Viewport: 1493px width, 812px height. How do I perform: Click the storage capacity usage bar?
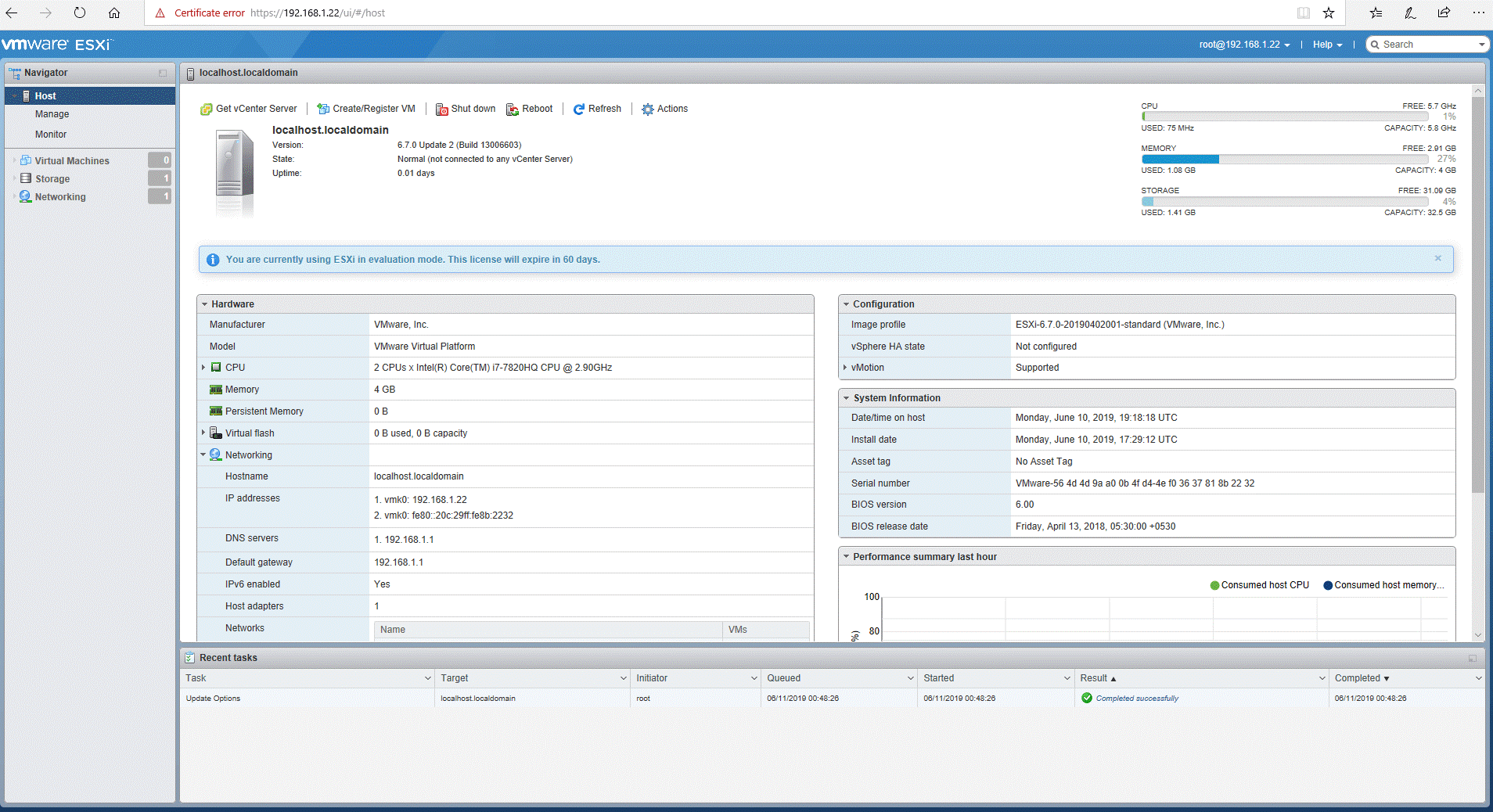point(1283,201)
